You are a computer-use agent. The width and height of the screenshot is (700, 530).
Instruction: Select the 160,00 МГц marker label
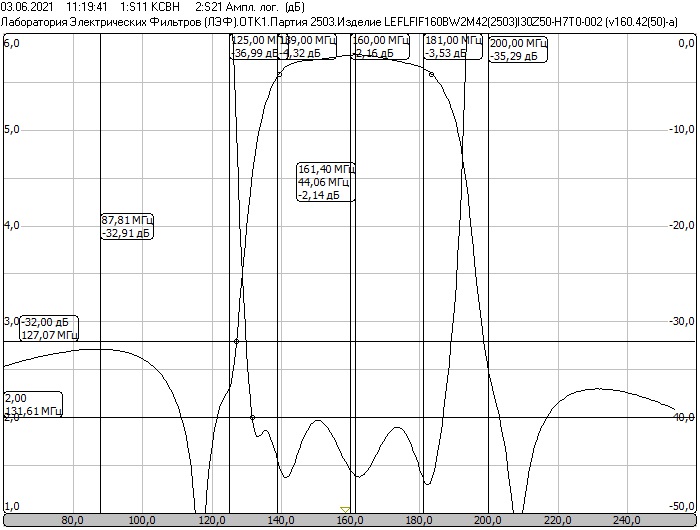click(x=382, y=46)
